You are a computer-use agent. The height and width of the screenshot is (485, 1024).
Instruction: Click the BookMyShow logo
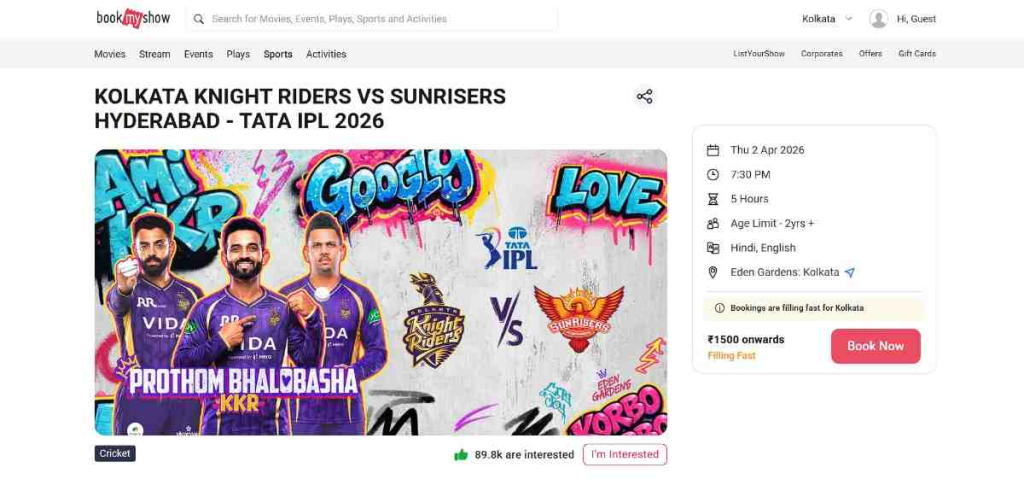132,18
